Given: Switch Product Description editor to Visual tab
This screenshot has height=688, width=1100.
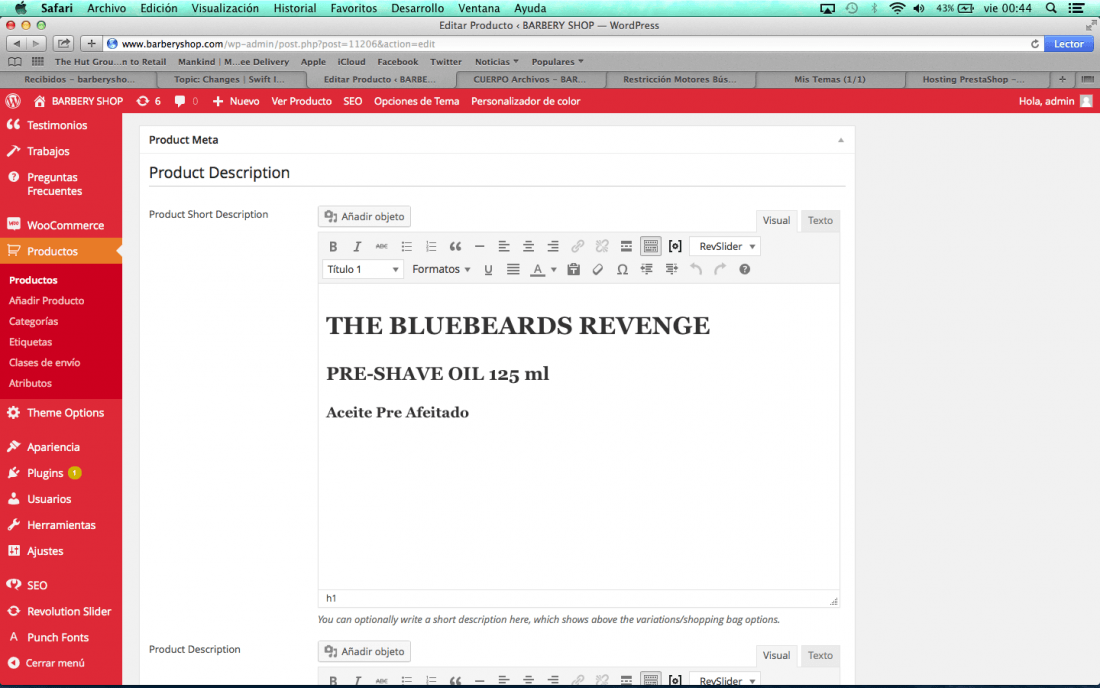Looking at the screenshot, I should point(777,655).
